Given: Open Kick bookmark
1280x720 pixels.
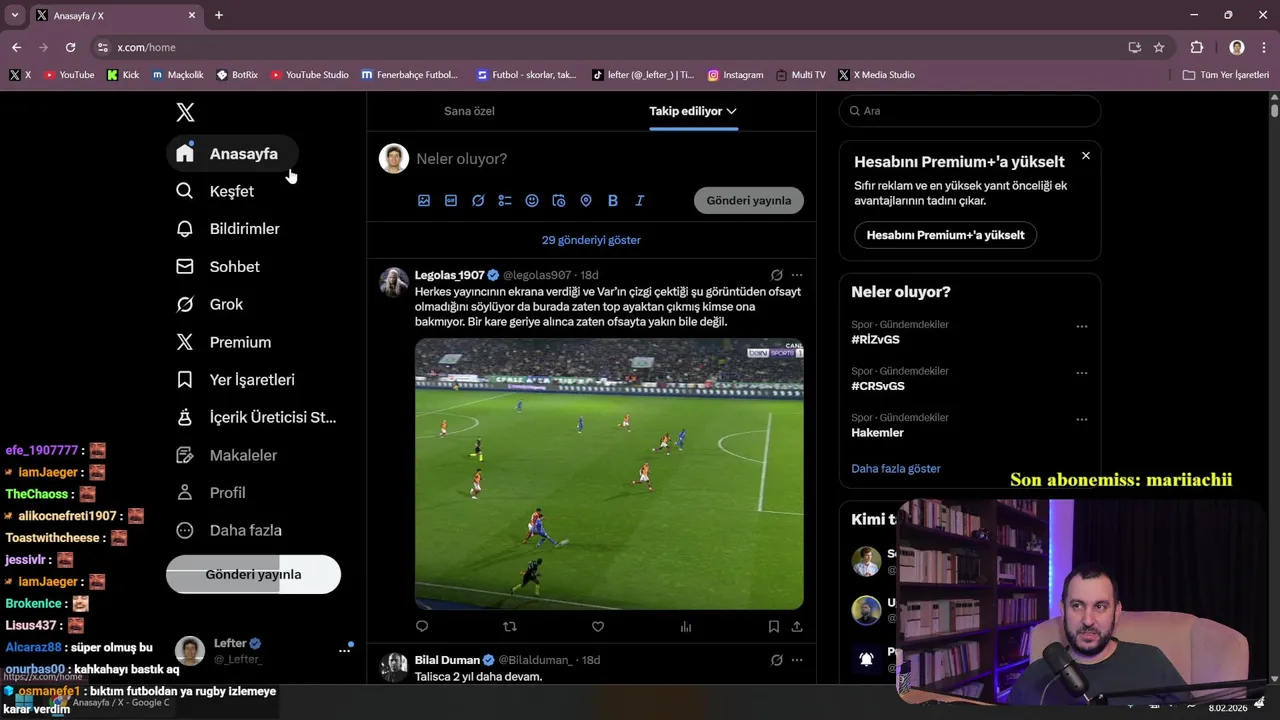Looking at the screenshot, I should point(123,75).
